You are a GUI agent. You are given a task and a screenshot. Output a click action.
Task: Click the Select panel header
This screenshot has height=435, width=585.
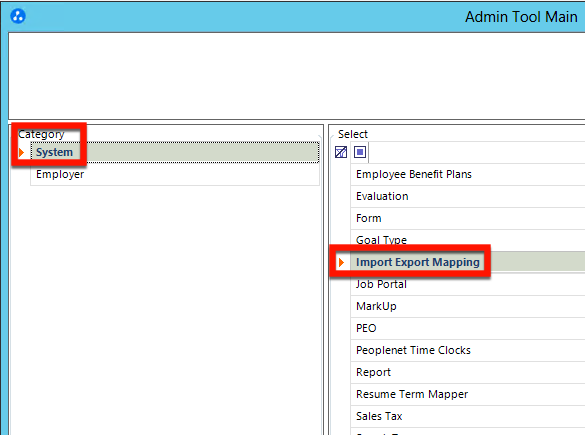(x=353, y=134)
